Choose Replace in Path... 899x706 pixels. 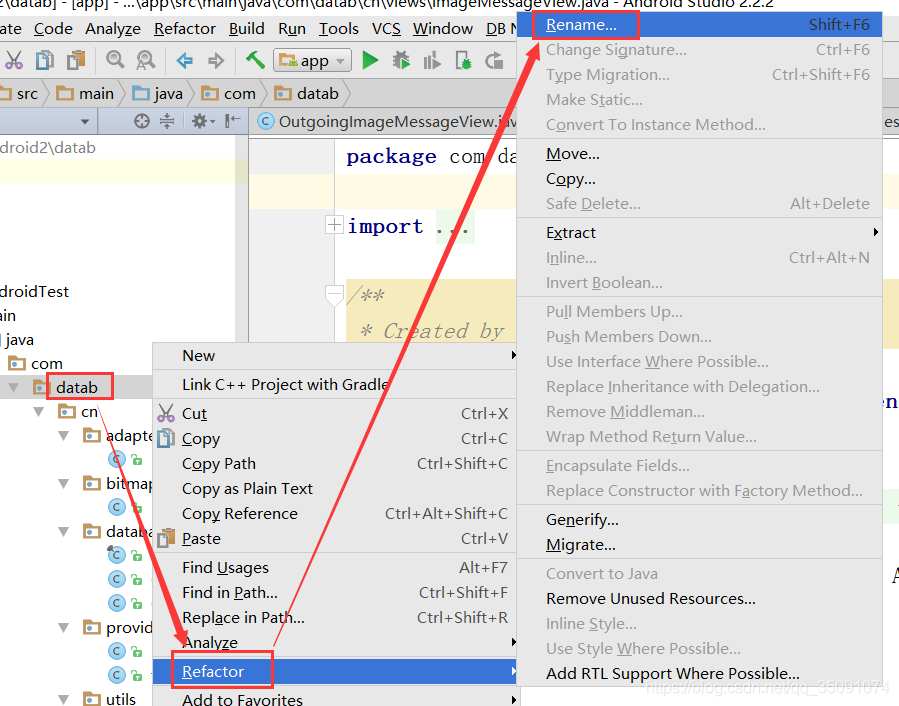click(335, 618)
